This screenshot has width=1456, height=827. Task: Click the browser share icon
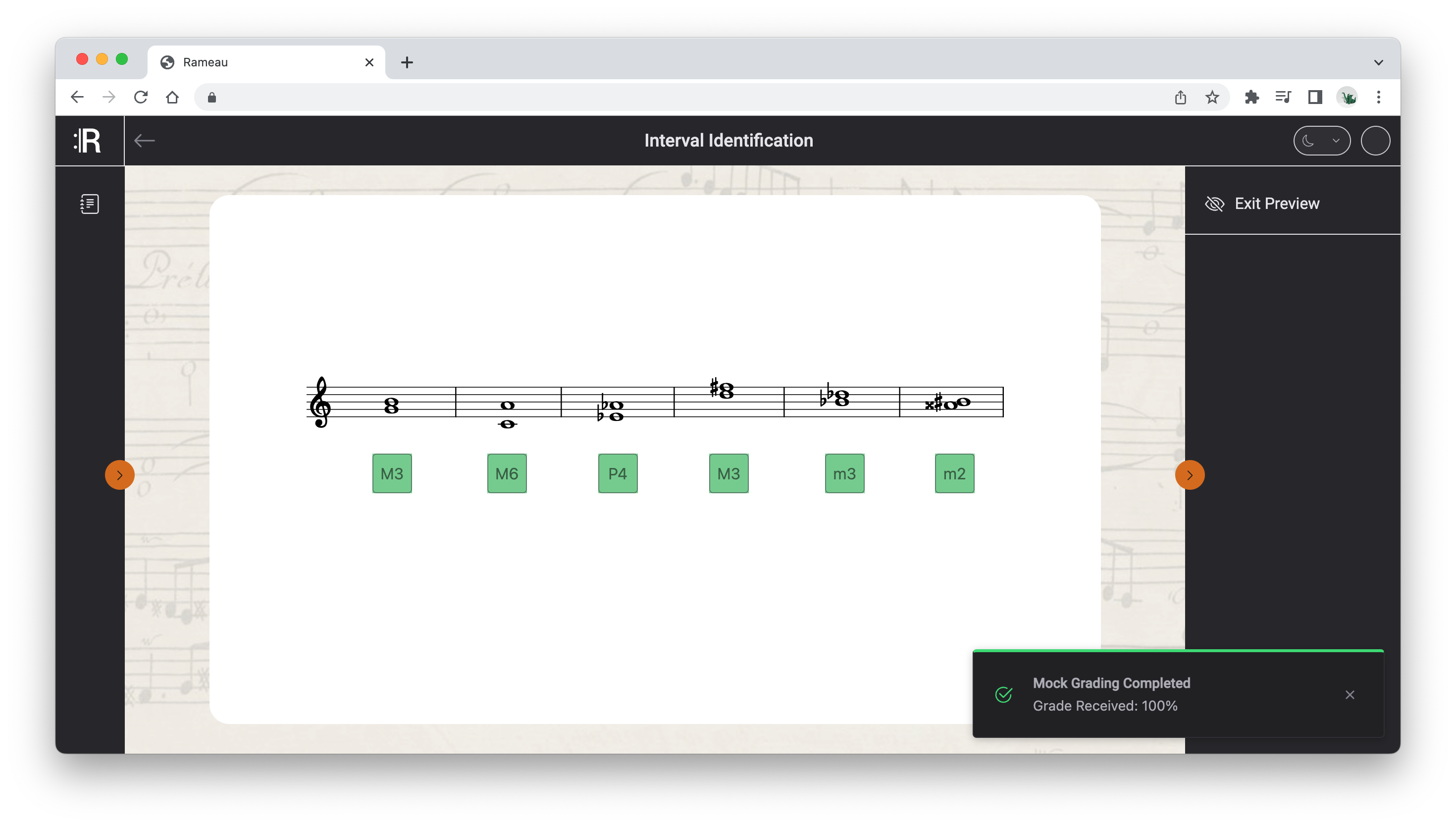pyautogui.click(x=1181, y=97)
